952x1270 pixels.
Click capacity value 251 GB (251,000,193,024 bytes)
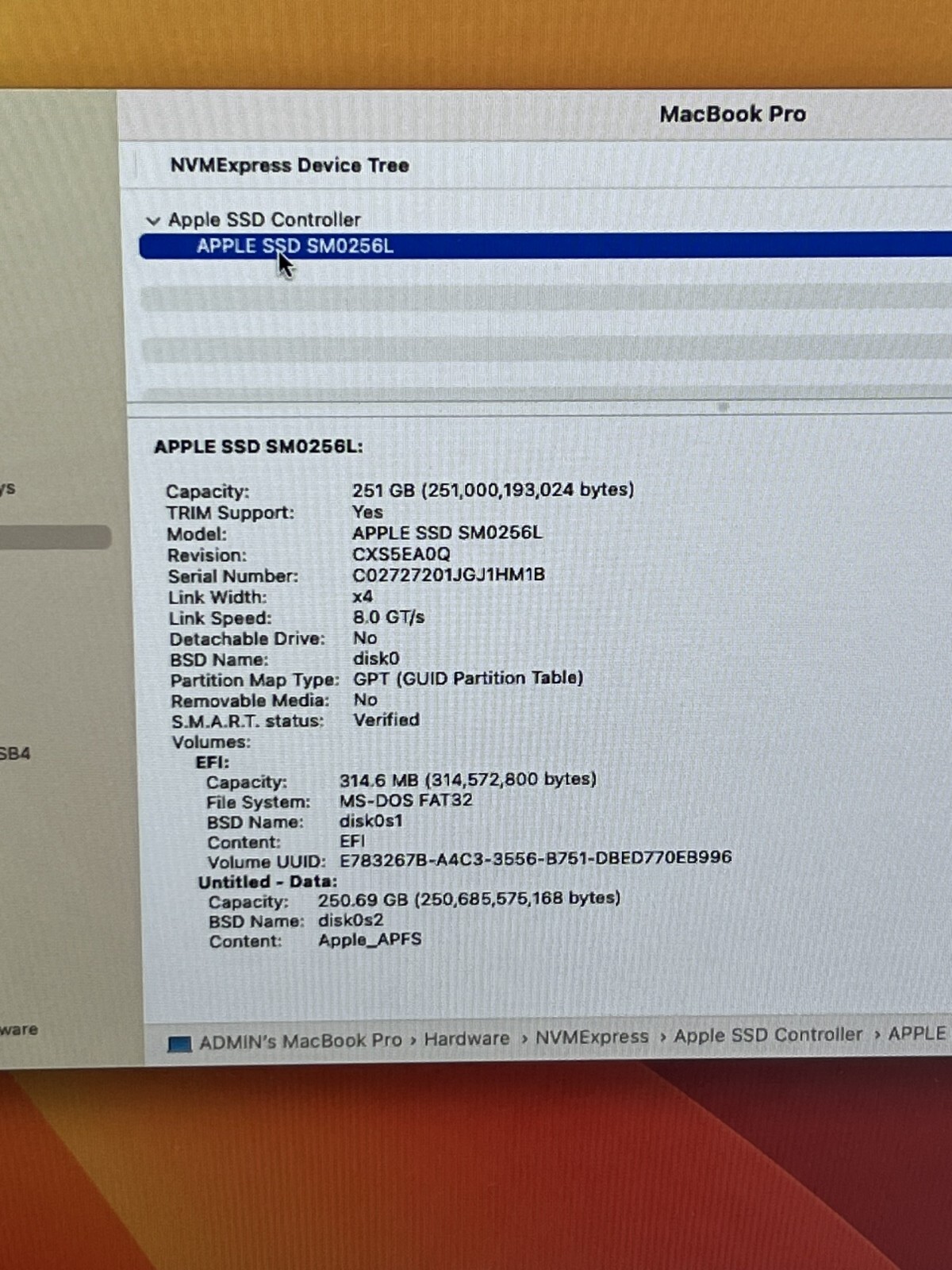493,490
